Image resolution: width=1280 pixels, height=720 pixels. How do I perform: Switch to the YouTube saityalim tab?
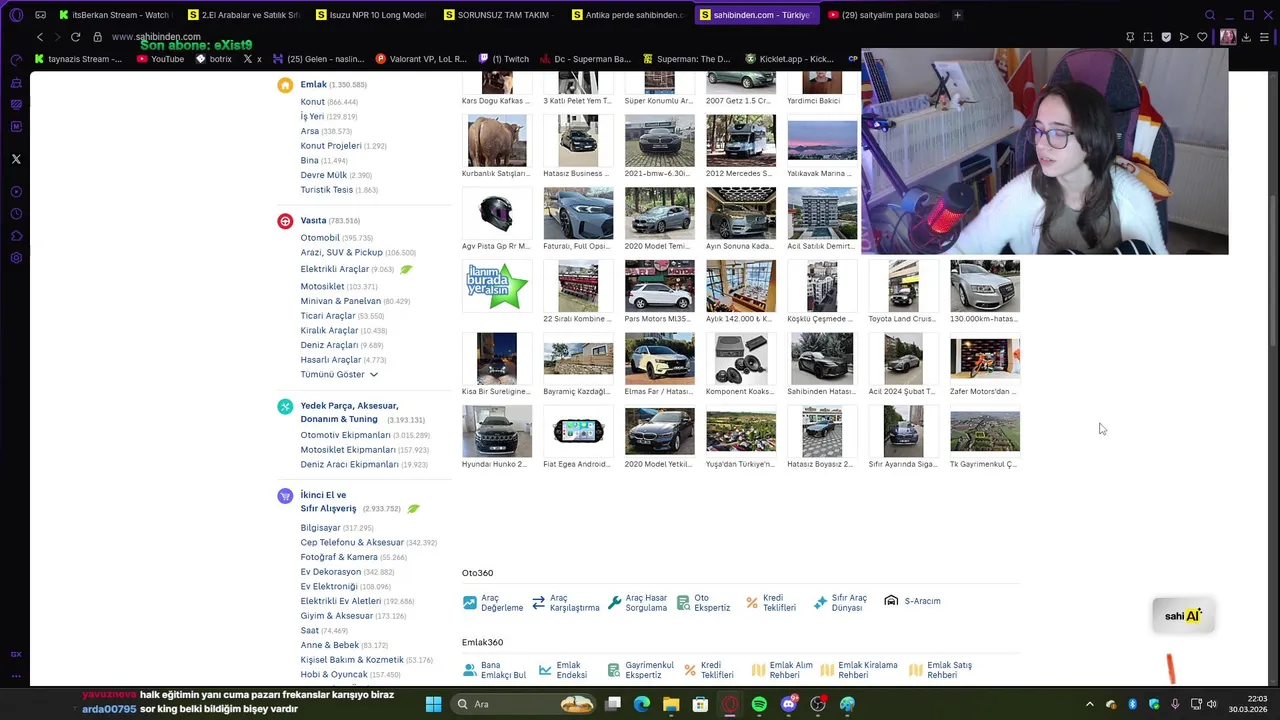point(883,15)
